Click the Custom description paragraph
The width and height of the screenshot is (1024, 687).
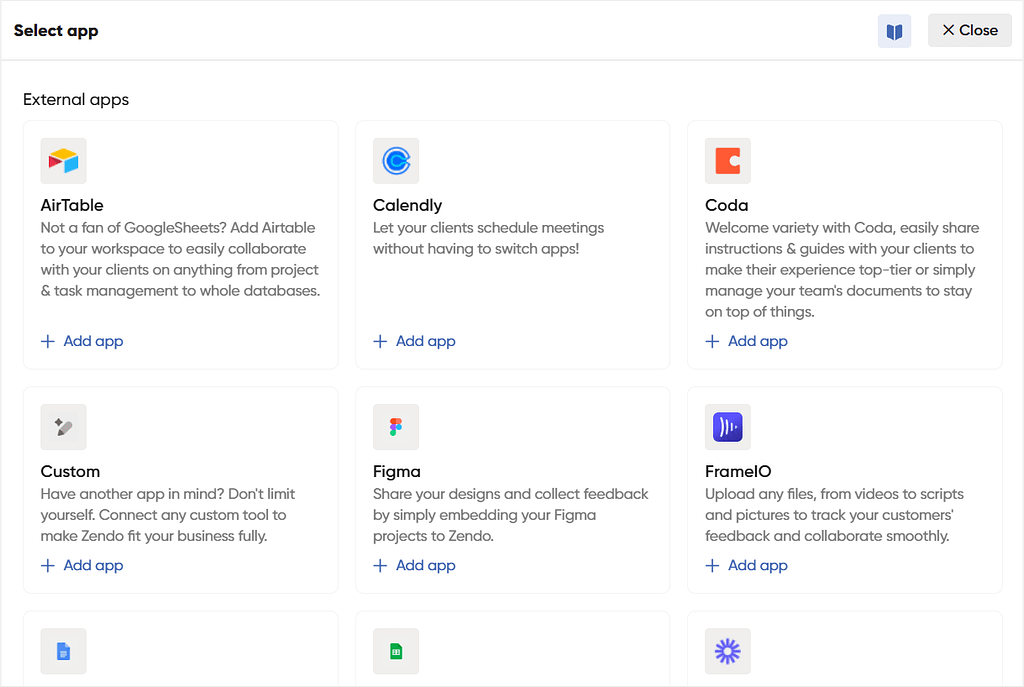[168, 515]
